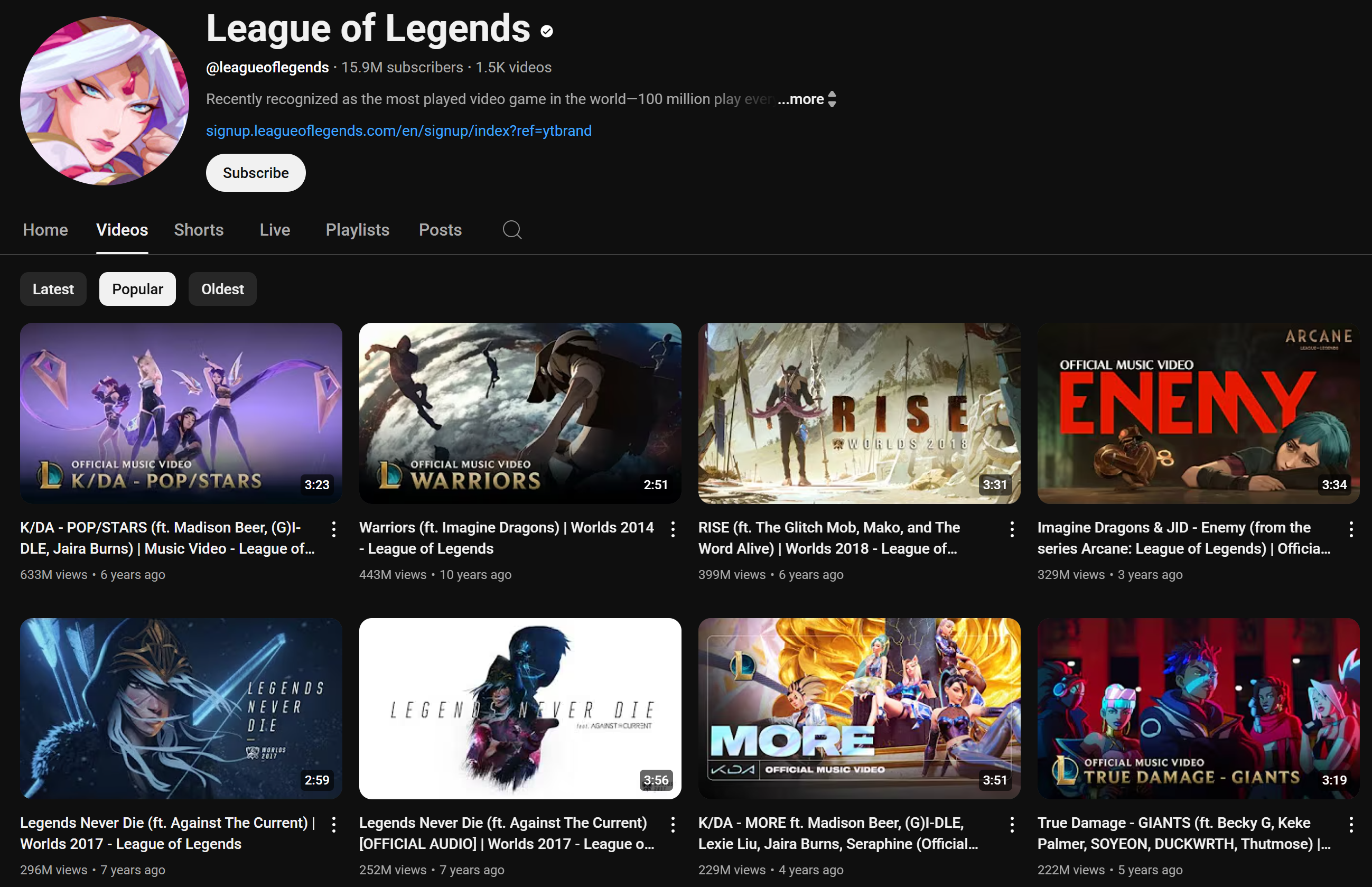Viewport: 1372px width, 887px height.
Task: Play the K/DA MORE thumbnail
Action: point(860,708)
